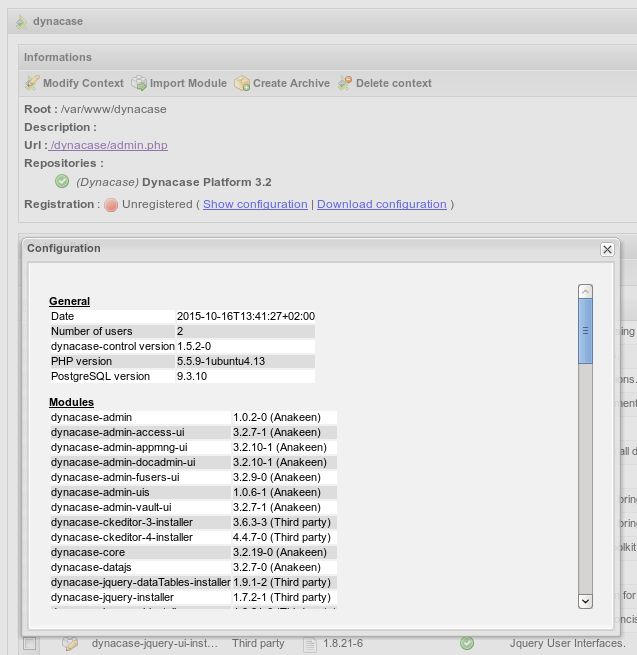Click the dynacase-admin-appmng-ui module name
The height and width of the screenshot is (655, 637).
pos(119,447)
